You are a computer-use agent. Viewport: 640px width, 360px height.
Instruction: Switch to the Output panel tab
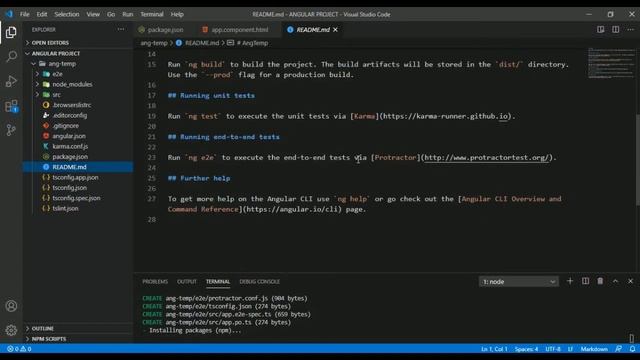(187, 282)
